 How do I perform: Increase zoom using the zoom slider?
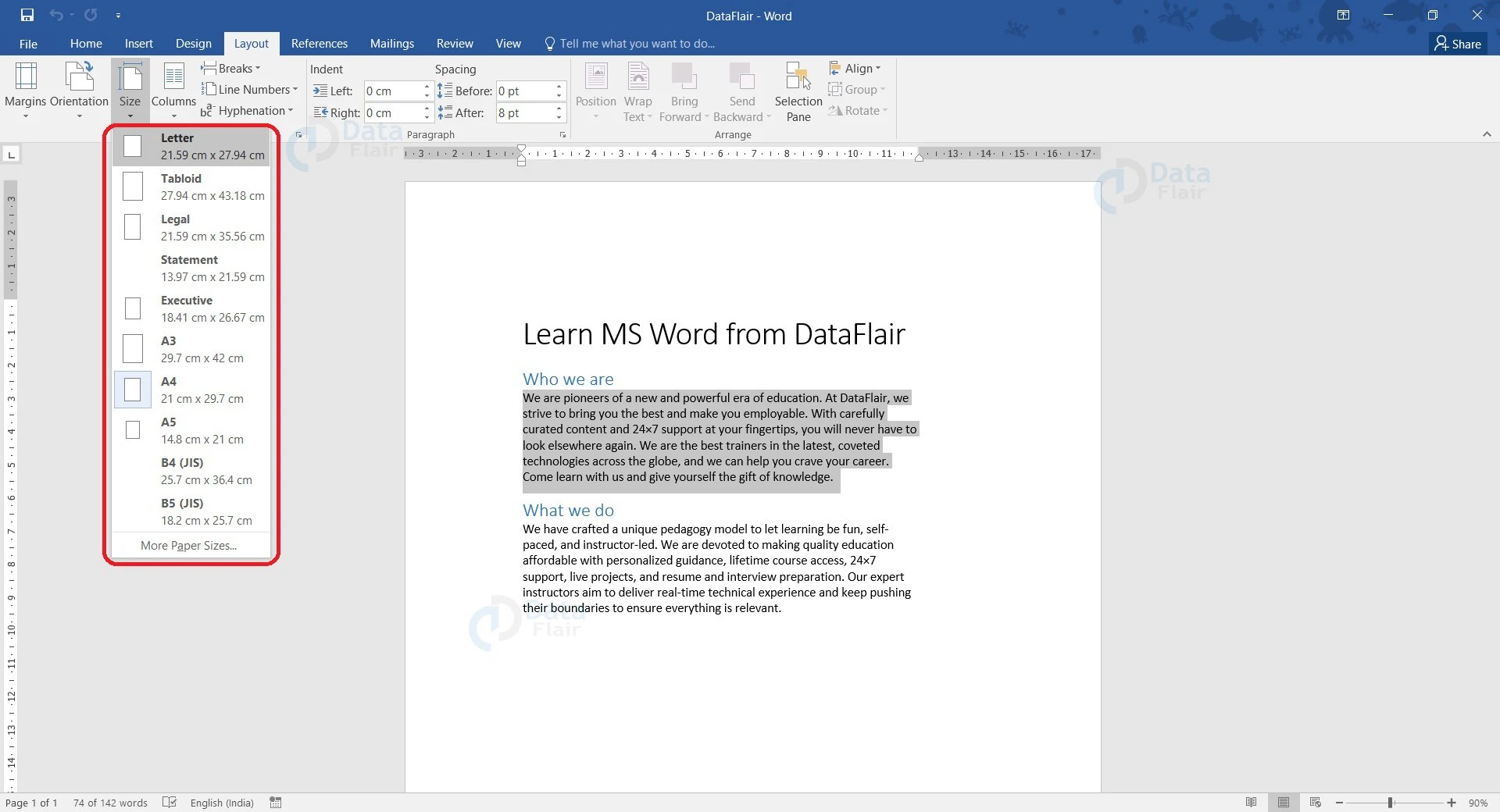(1453, 802)
